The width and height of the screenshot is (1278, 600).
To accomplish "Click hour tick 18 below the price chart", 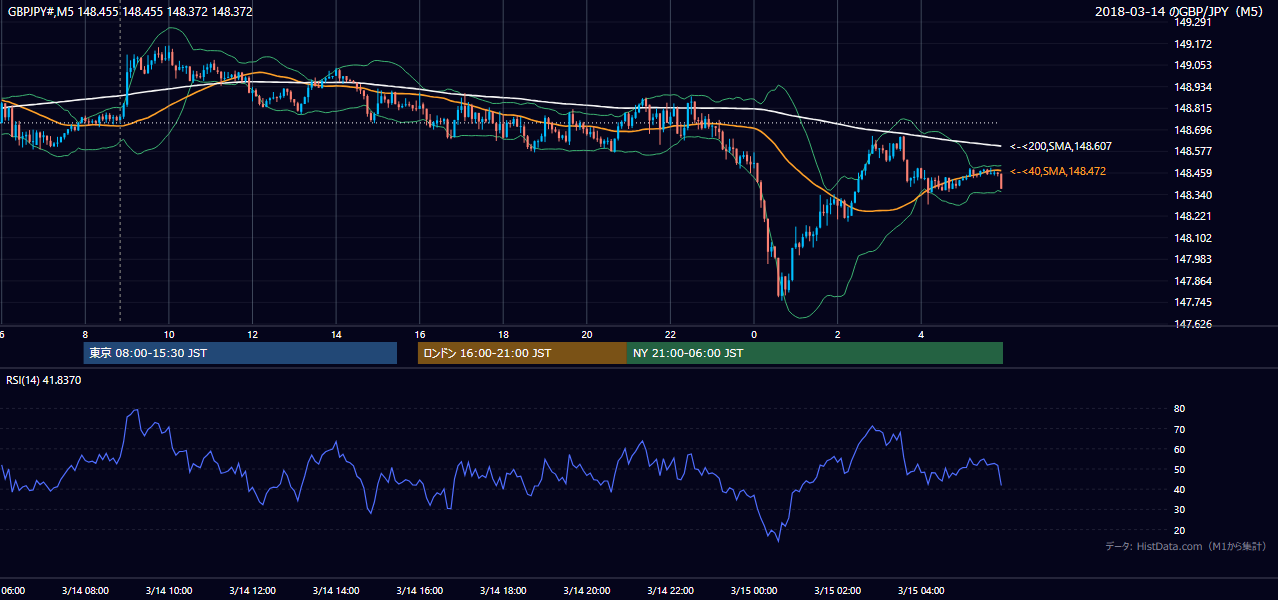I will (x=504, y=335).
